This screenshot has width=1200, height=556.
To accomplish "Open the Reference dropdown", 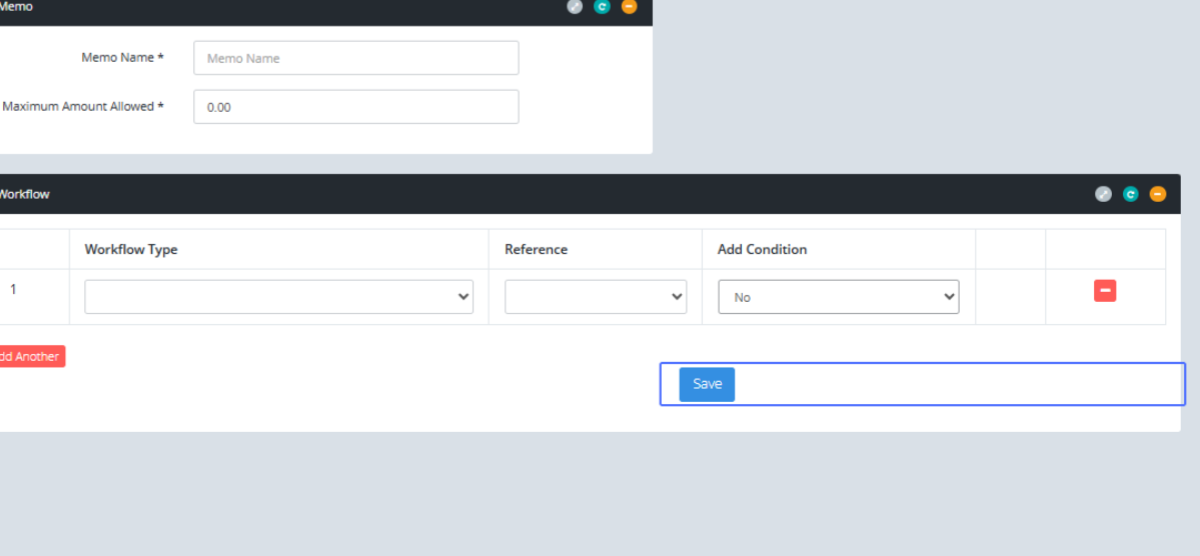I will pos(595,297).
